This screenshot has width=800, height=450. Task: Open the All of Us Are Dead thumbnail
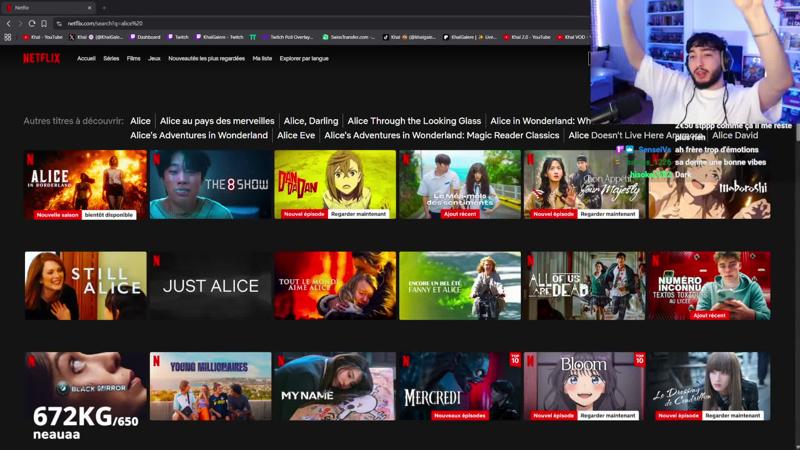(x=585, y=286)
